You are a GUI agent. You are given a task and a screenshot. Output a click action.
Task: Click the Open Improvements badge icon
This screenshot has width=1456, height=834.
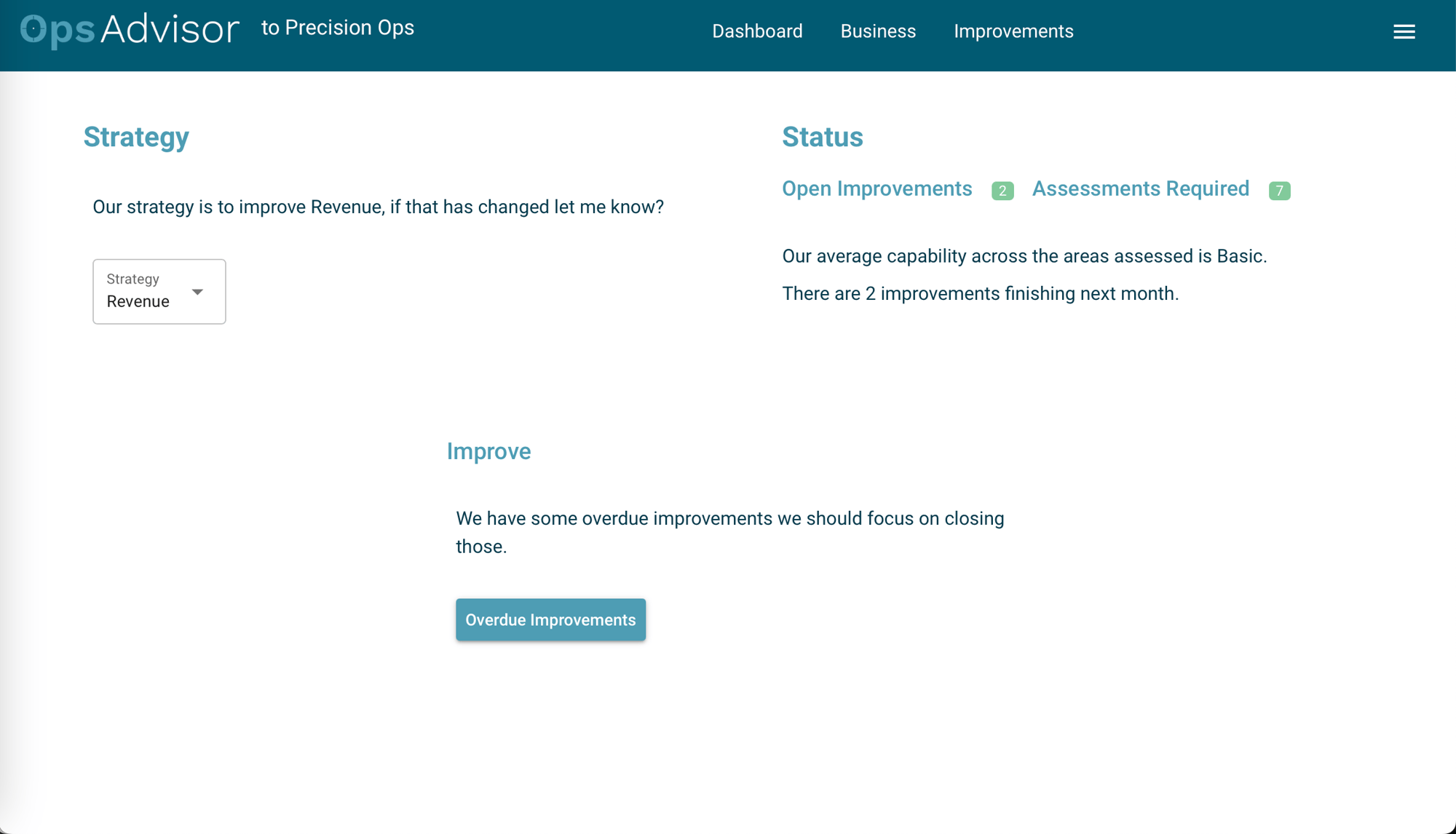tap(1003, 190)
